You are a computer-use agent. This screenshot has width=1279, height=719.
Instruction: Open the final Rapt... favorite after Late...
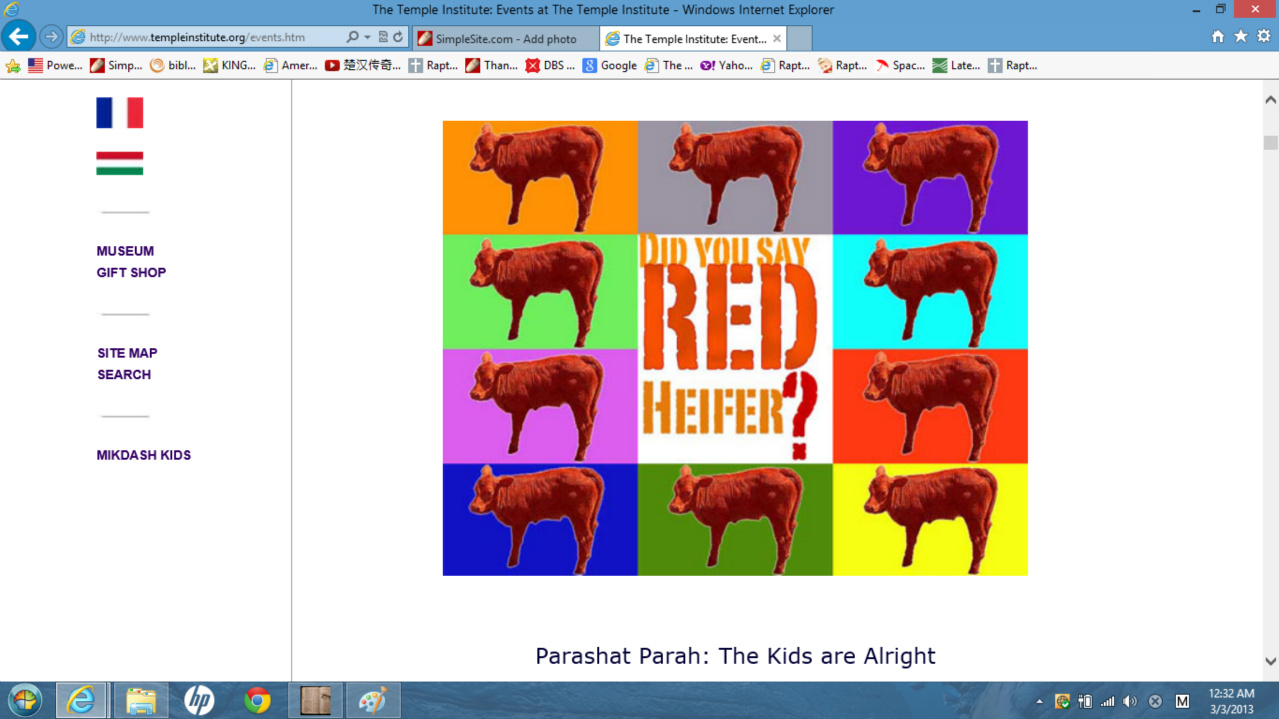click(x=1013, y=66)
